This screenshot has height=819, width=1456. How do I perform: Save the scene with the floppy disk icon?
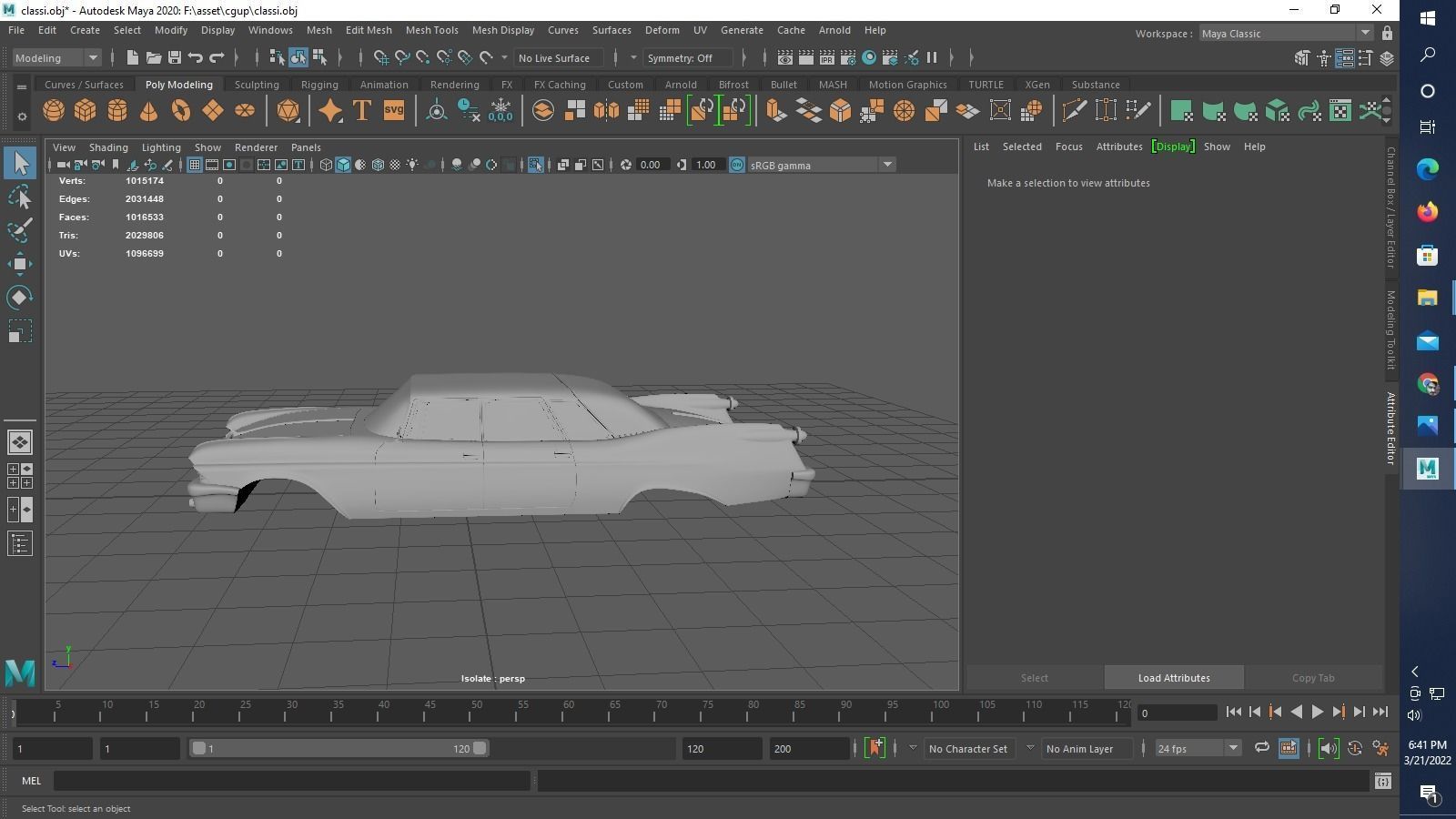175,58
